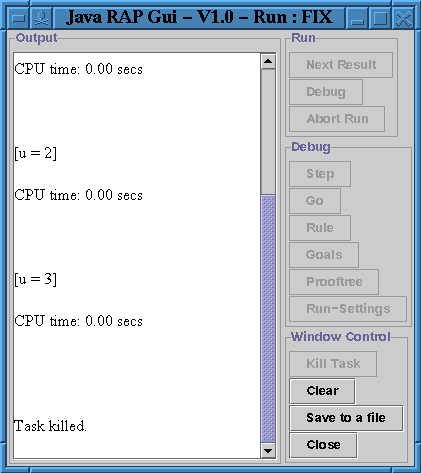
Task: Minimize the Java RAP Gui window
Action: (x=357, y=18)
